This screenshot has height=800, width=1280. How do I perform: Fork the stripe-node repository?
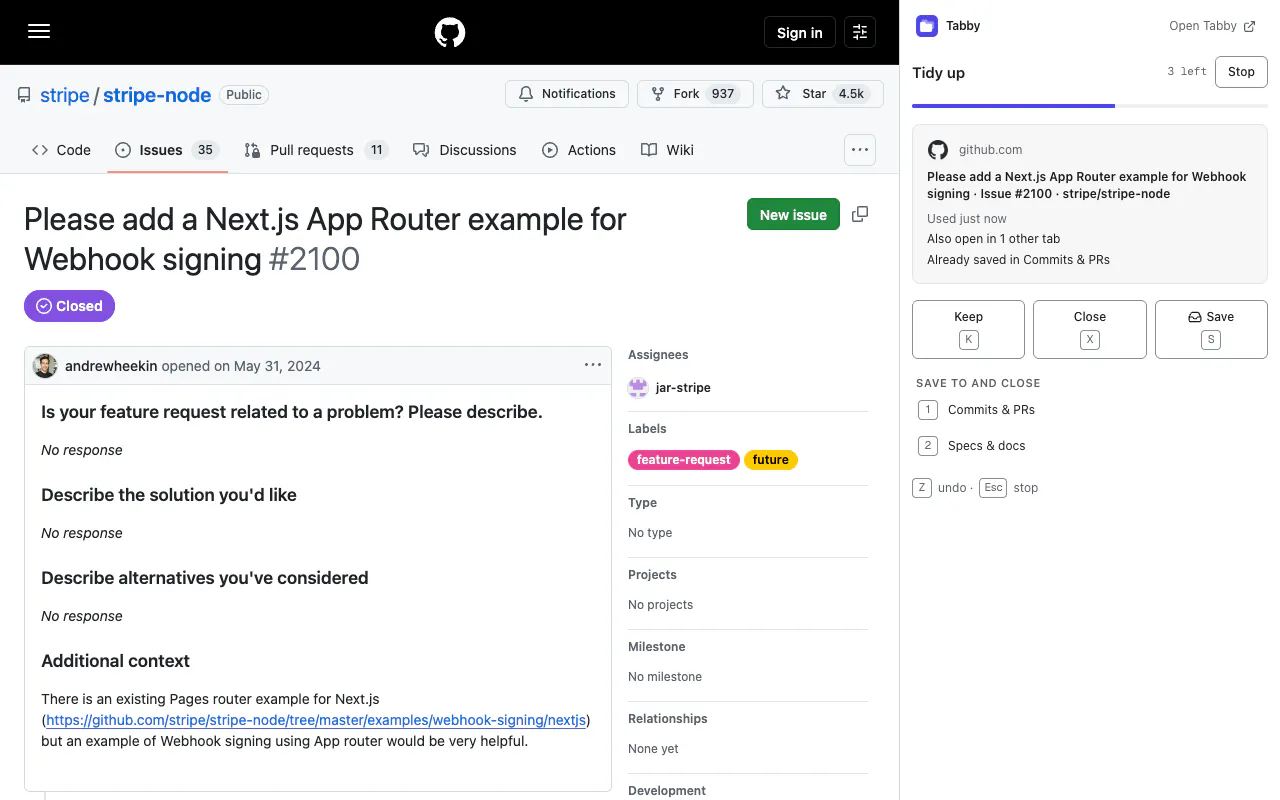[694, 94]
